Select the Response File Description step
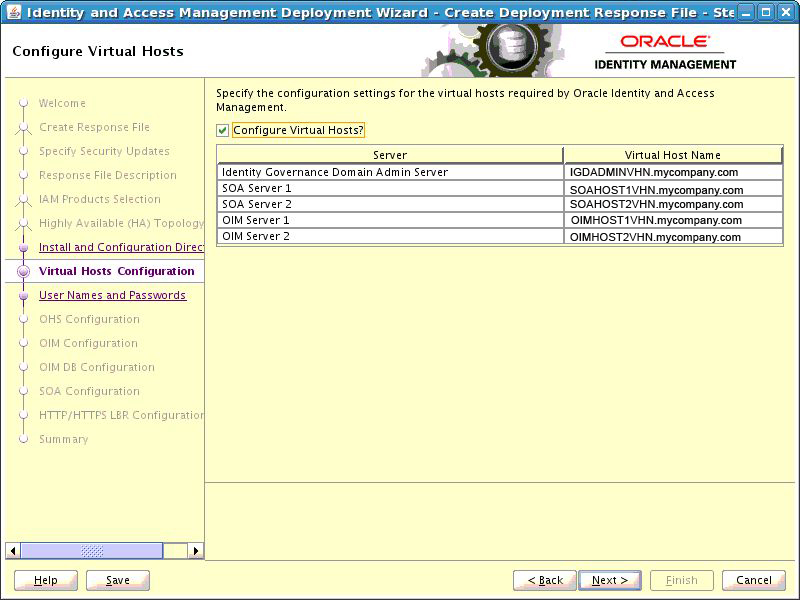This screenshot has height=600, width=800. (108, 175)
